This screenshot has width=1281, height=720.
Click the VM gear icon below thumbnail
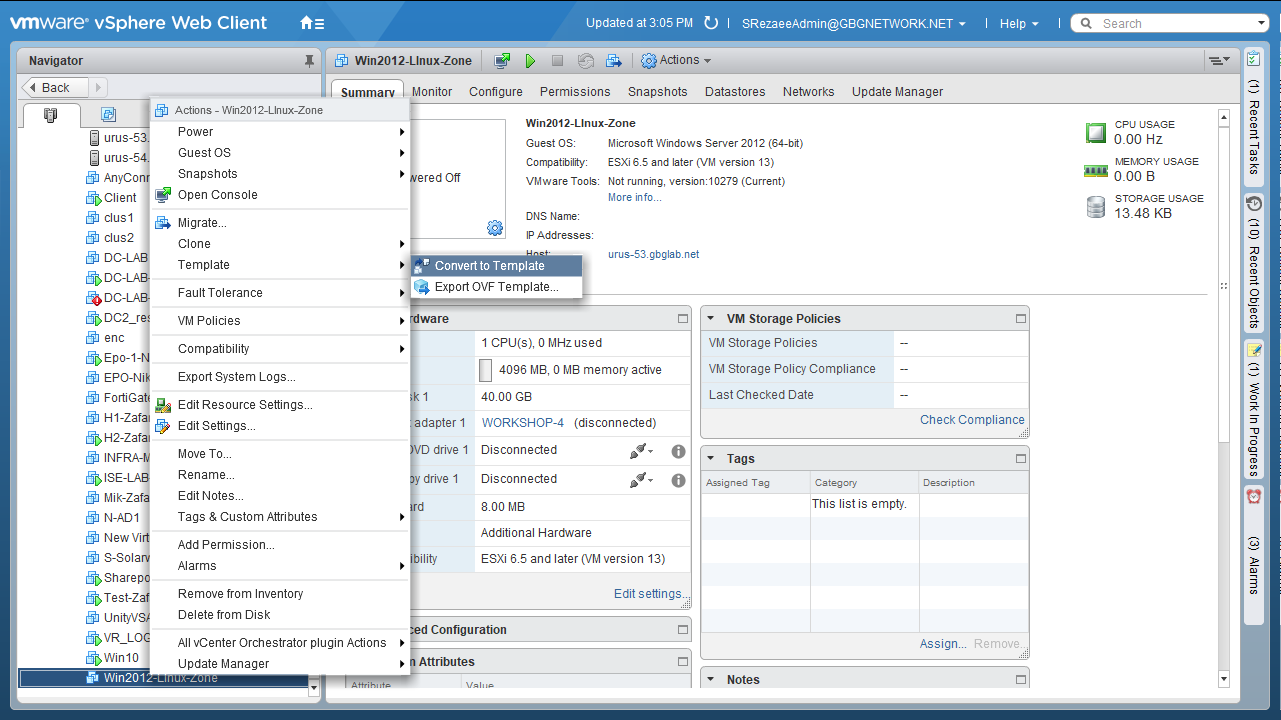pos(495,228)
